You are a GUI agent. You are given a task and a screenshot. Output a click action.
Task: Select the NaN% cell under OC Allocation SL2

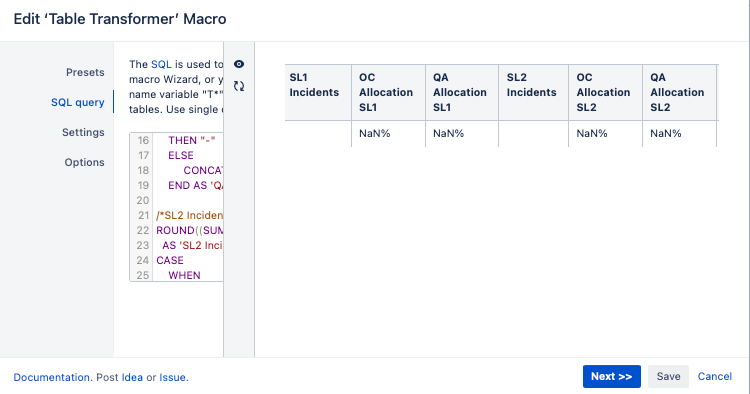(605, 133)
